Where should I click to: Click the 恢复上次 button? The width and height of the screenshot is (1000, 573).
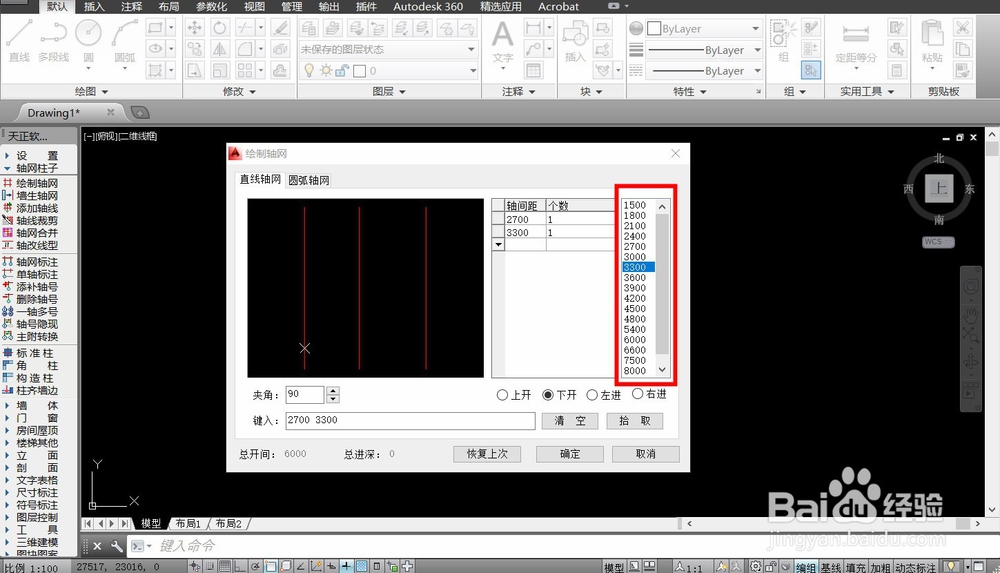pyautogui.click(x=487, y=454)
